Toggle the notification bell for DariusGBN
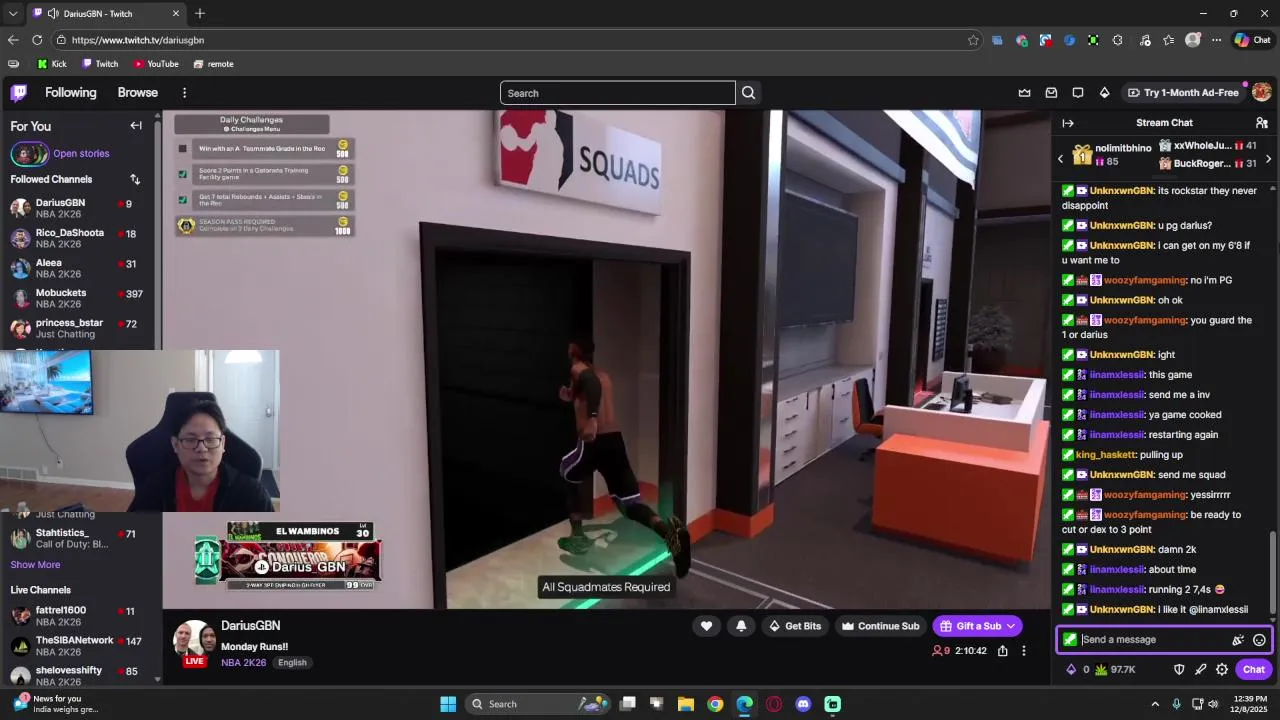 pos(741,626)
